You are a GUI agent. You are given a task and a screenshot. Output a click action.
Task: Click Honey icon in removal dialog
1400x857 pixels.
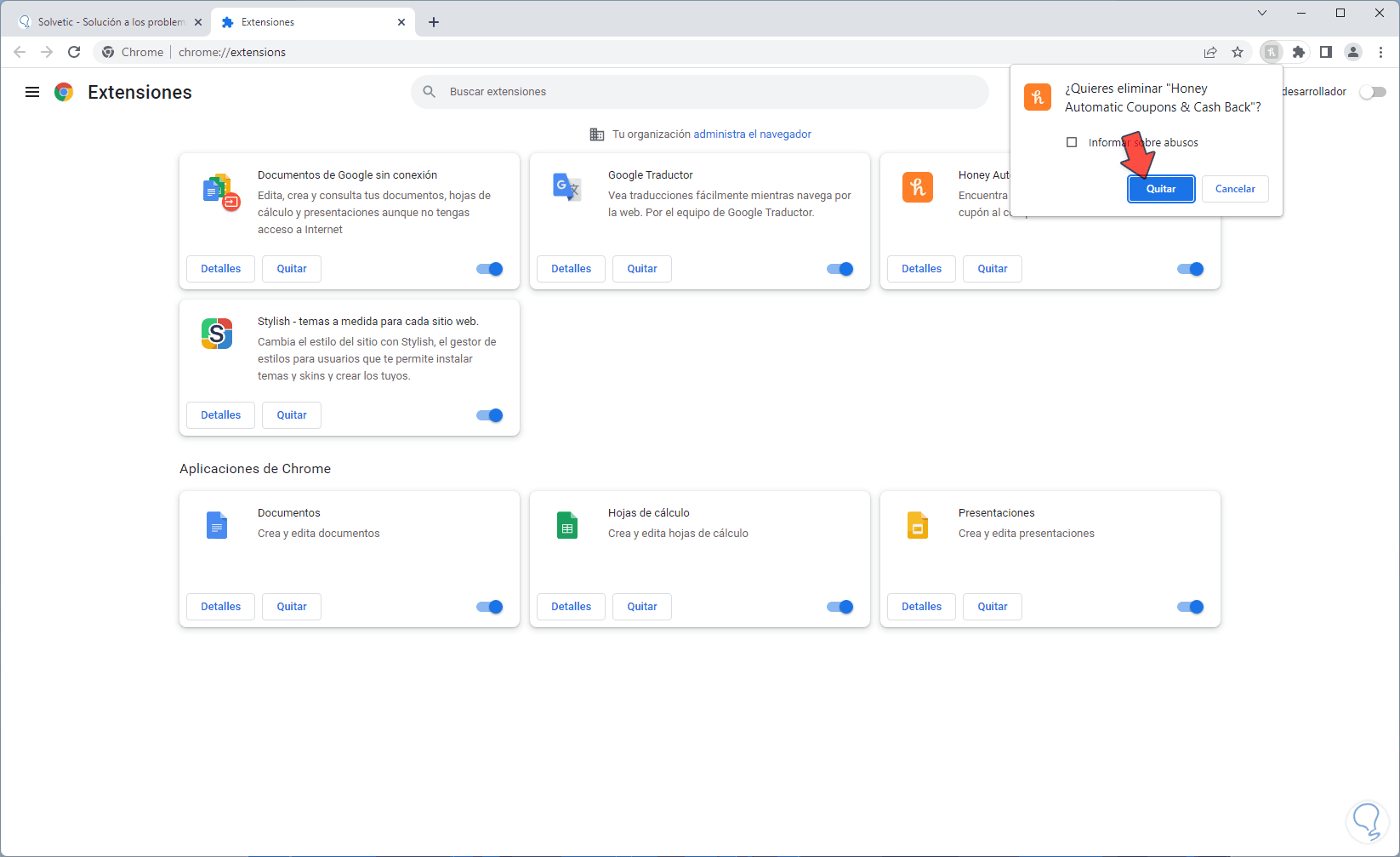pos(1038,97)
